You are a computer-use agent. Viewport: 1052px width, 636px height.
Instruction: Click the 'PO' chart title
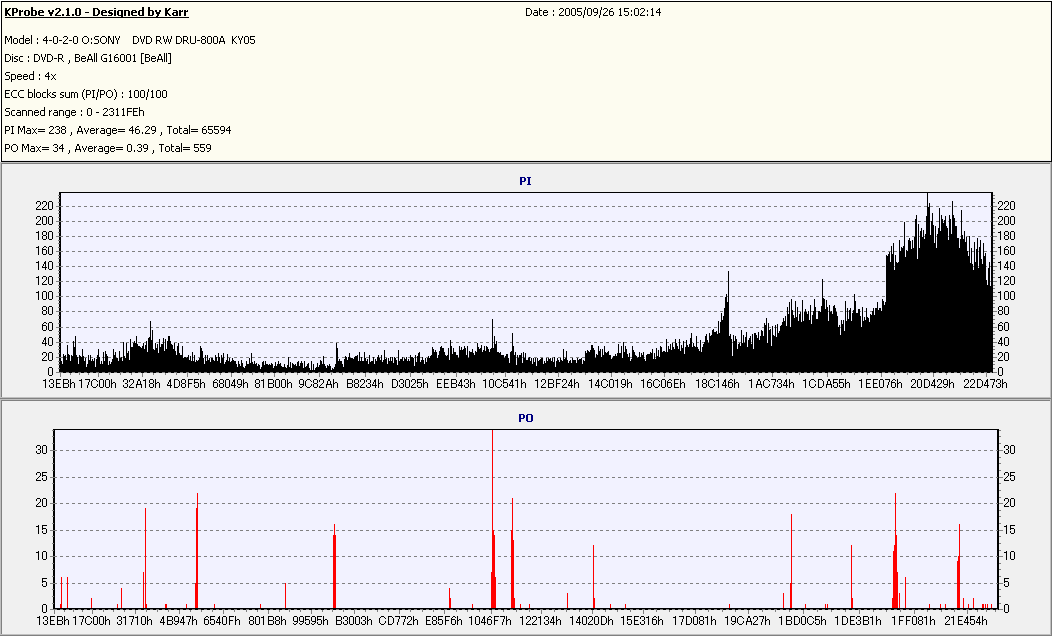point(525,418)
